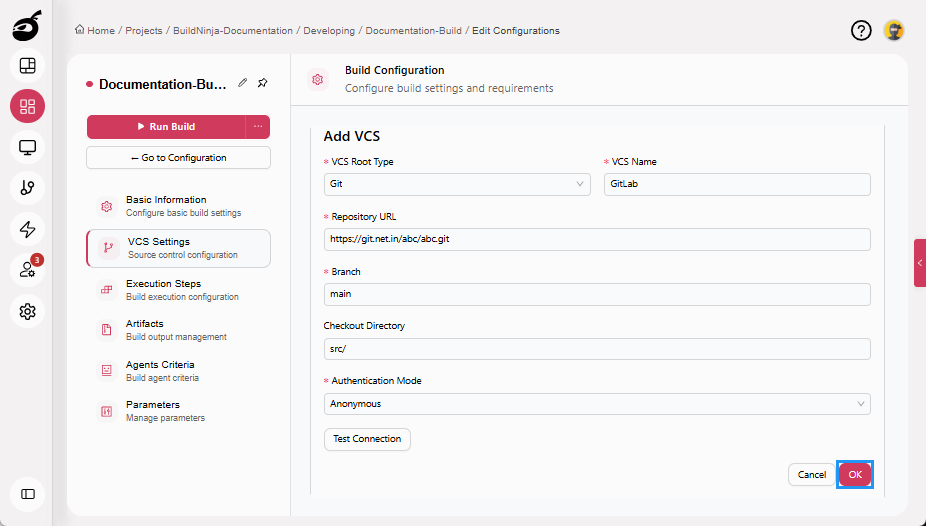926x526 pixels.
Task: Select VCS Settings section
Action: [x=178, y=248]
